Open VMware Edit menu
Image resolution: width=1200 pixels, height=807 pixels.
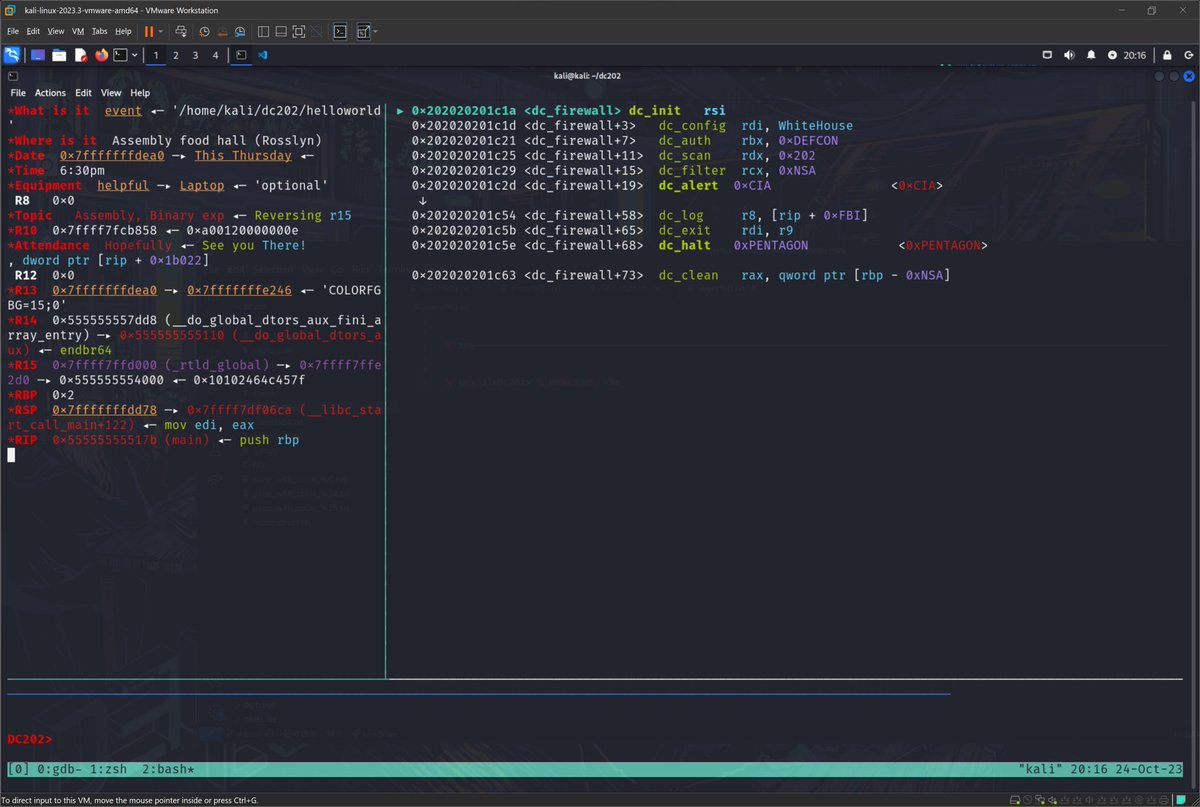click(x=33, y=31)
